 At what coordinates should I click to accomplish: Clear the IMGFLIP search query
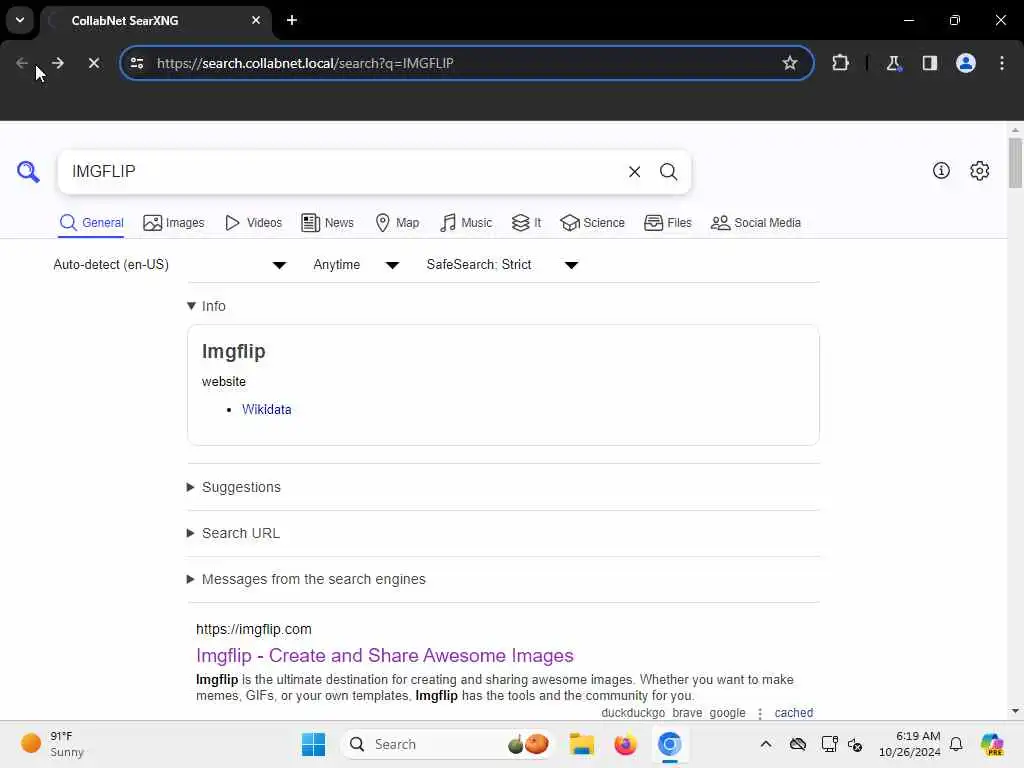(x=634, y=172)
